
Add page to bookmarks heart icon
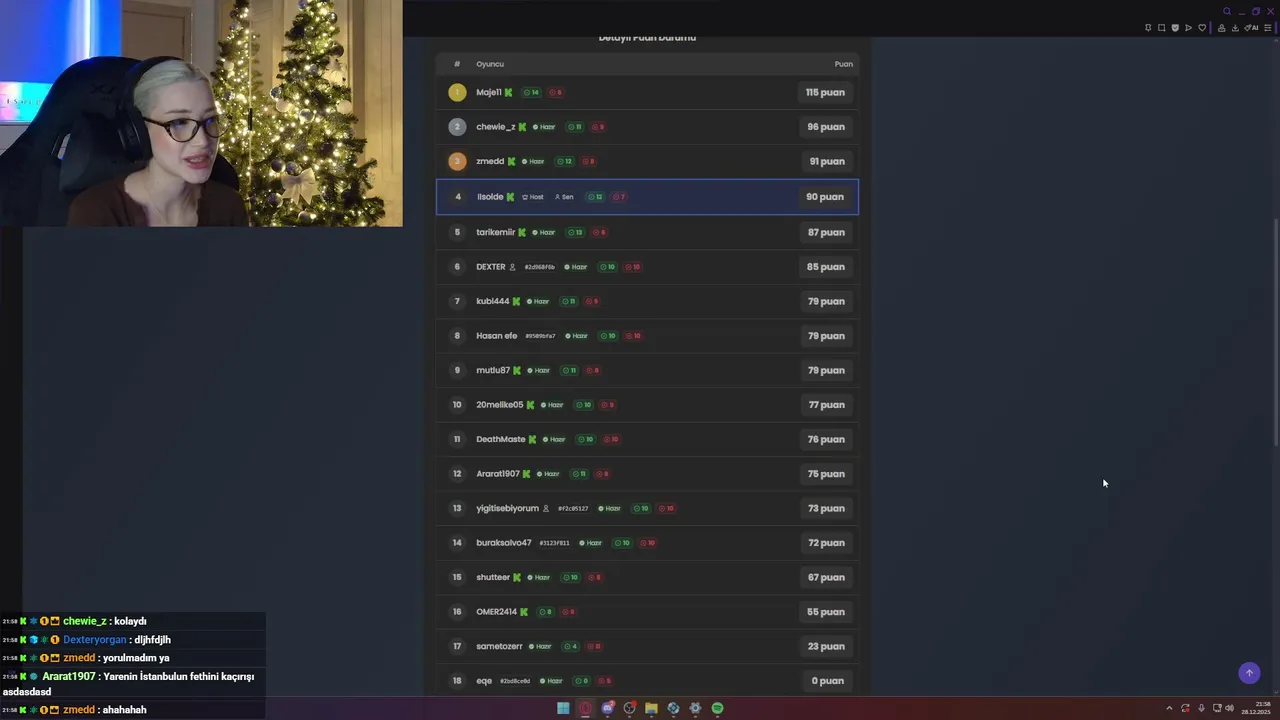click(1202, 28)
